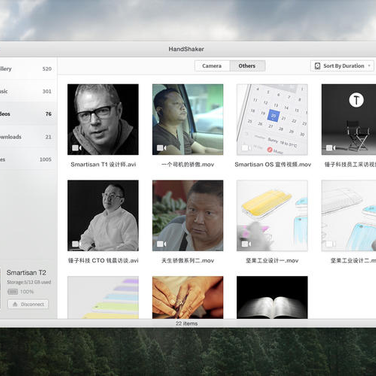
Task: Select the Music sidebar item (301)
Action: (28, 91)
